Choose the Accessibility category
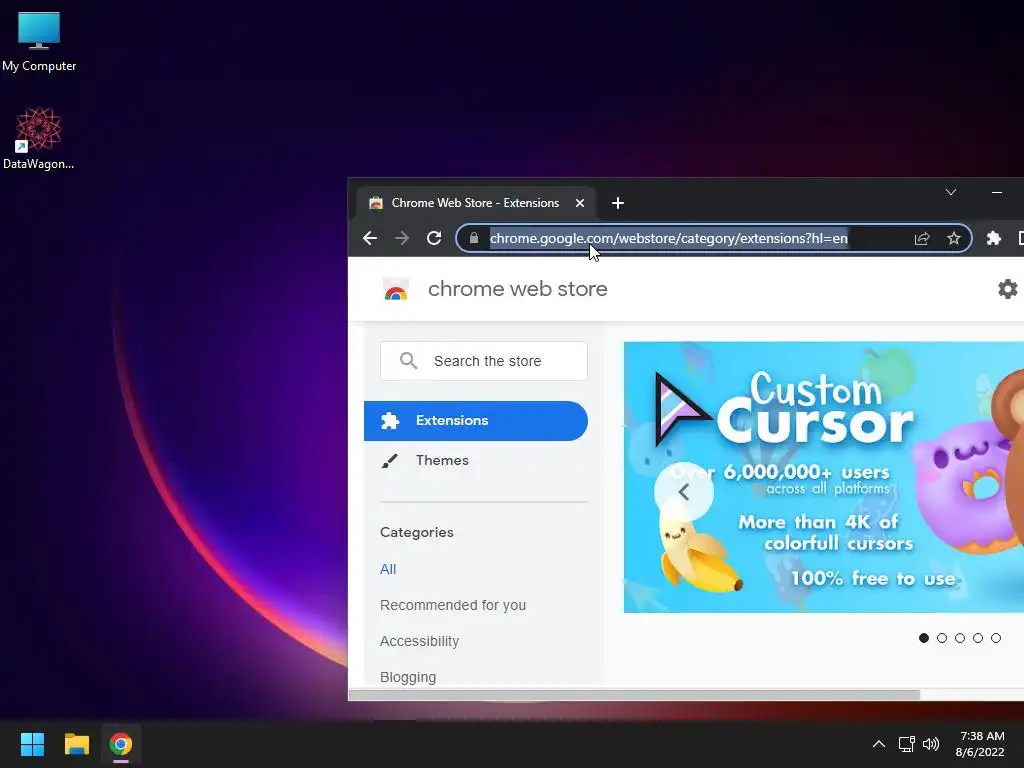 [x=419, y=641]
